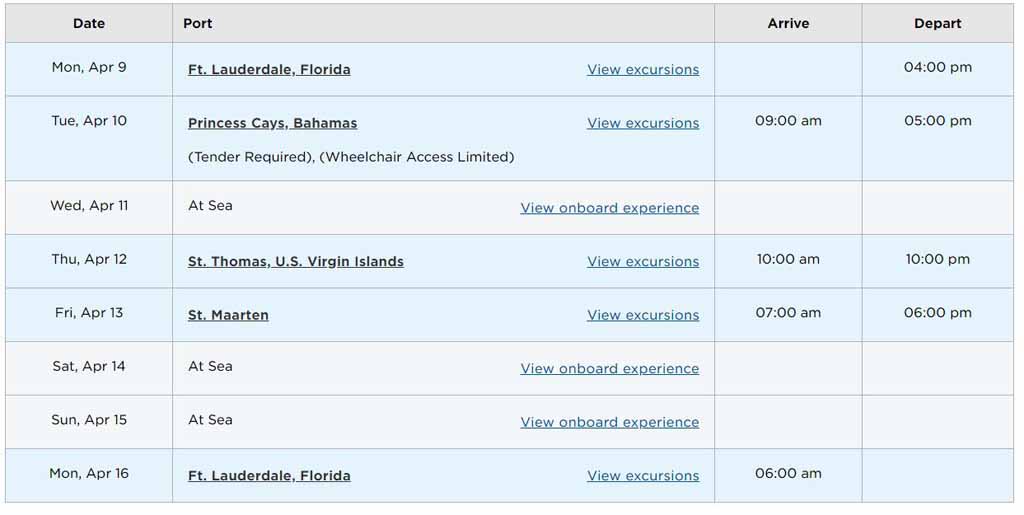Image resolution: width=1024 pixels, height=515 pixels.
Task: View excursions for St. Thomas
Action: tap(643, 262)
